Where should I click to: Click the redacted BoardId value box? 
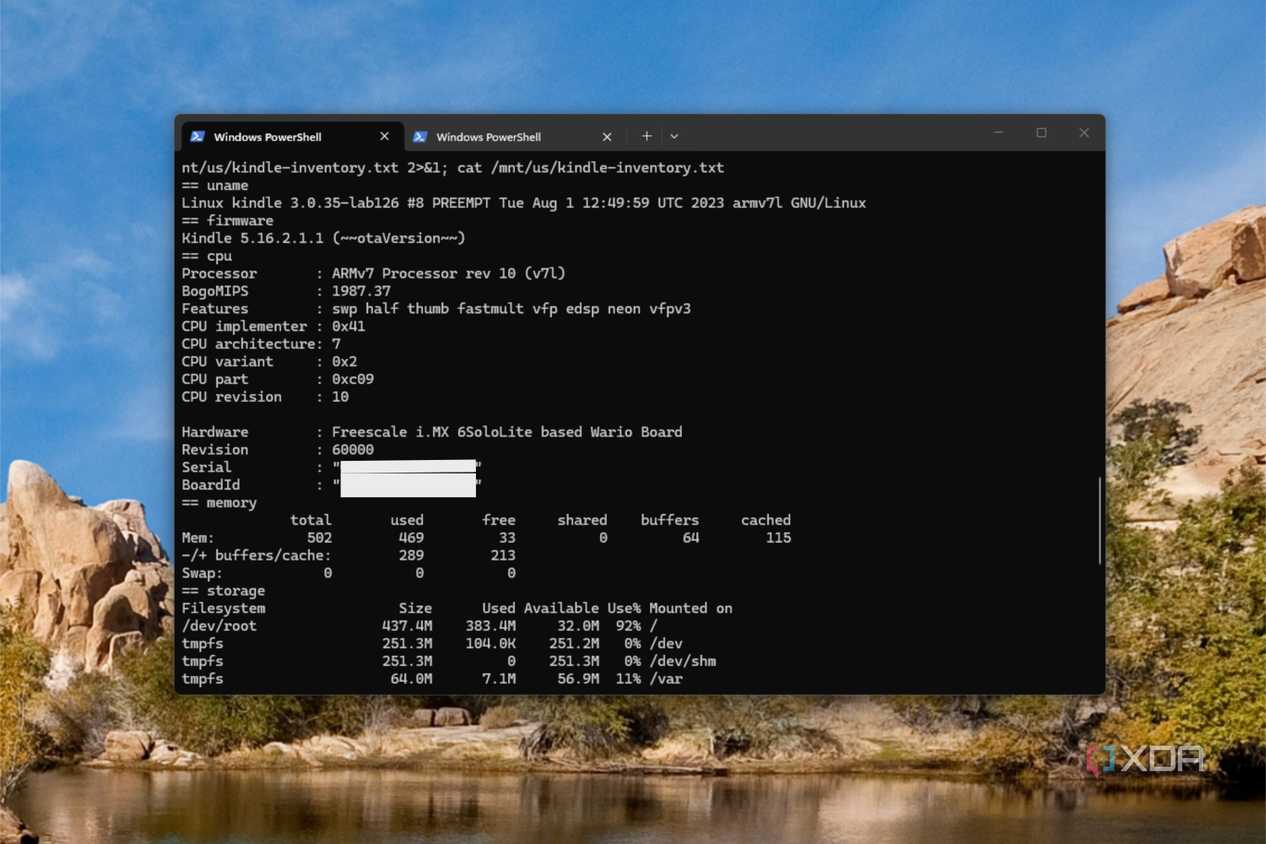(408, 486)
